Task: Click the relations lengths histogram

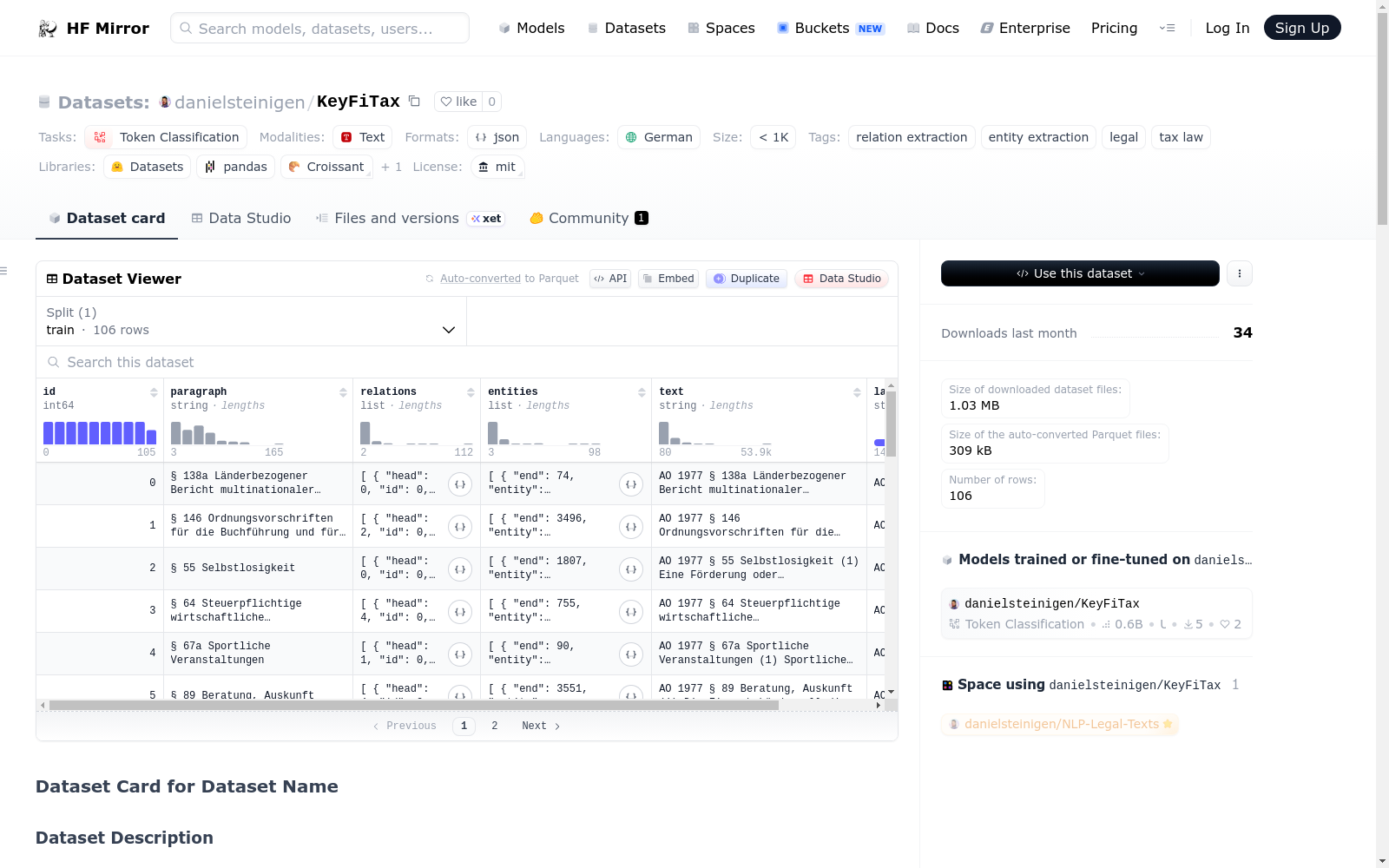Action: [417, 433]
